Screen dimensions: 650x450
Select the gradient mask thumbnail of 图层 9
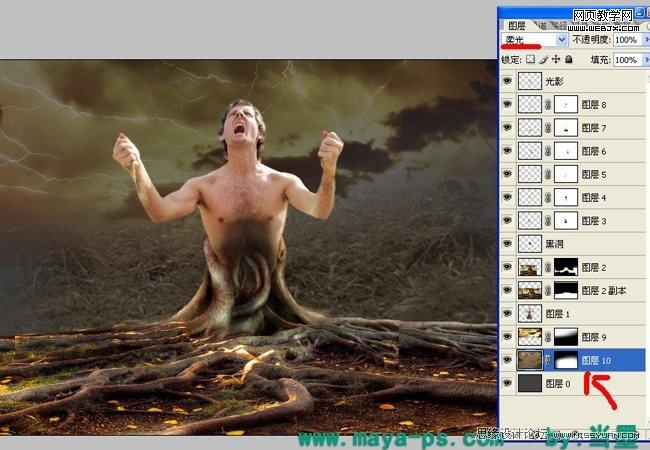(x=566, y=336)
